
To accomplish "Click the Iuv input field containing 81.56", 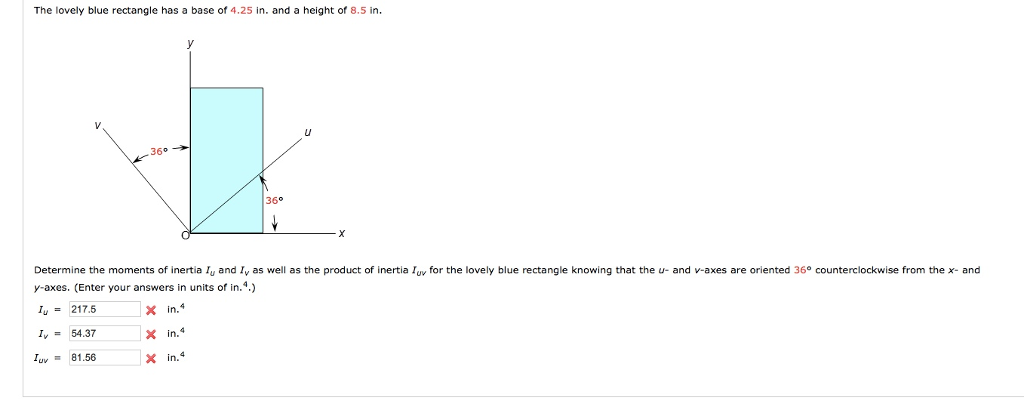I will 104,358.
